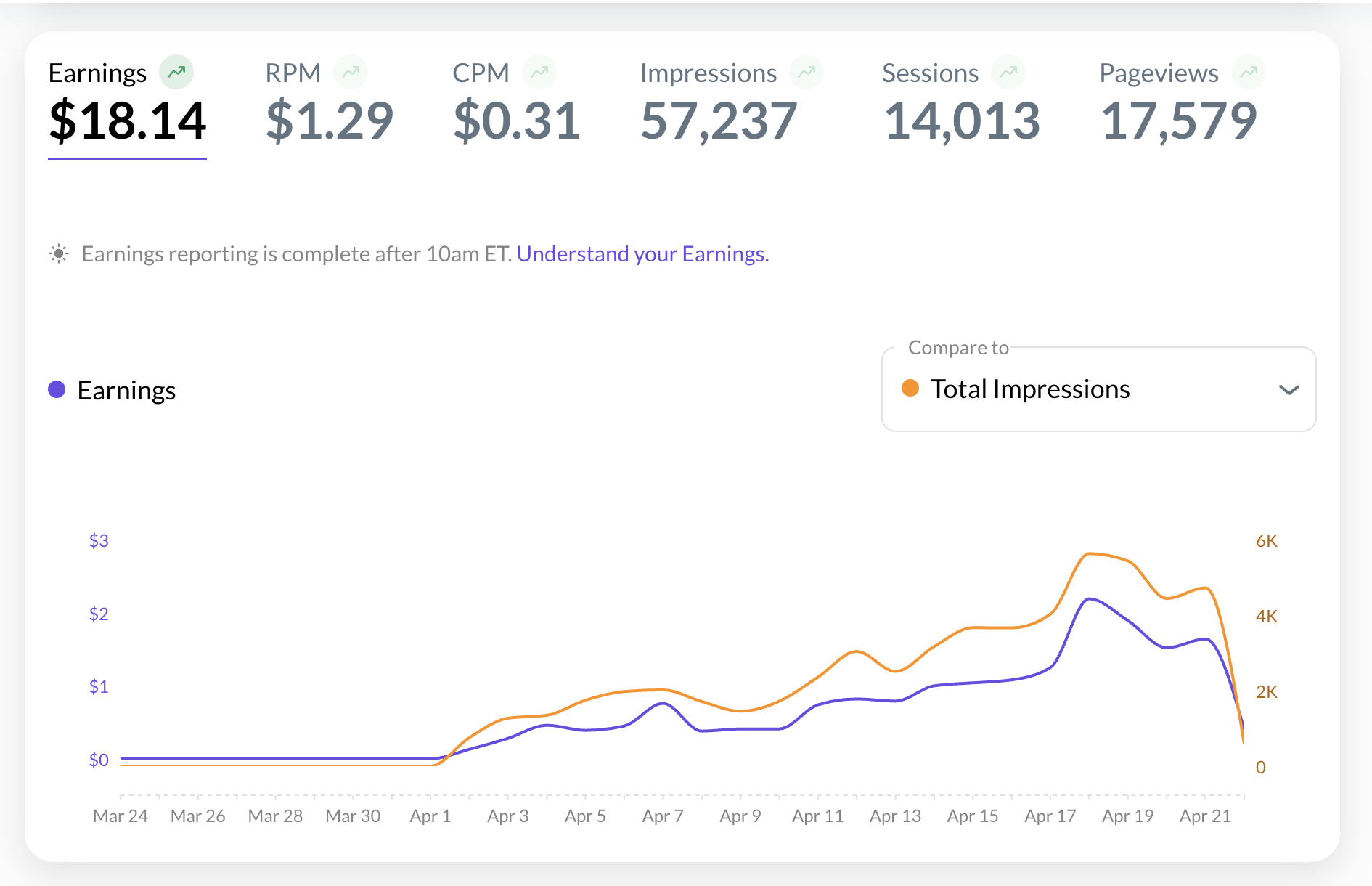Open the Understand your Earnings link
Image resolution: width=1372 pixels, height=886 pixels.
pyautogui.click(x=642, y=254)
